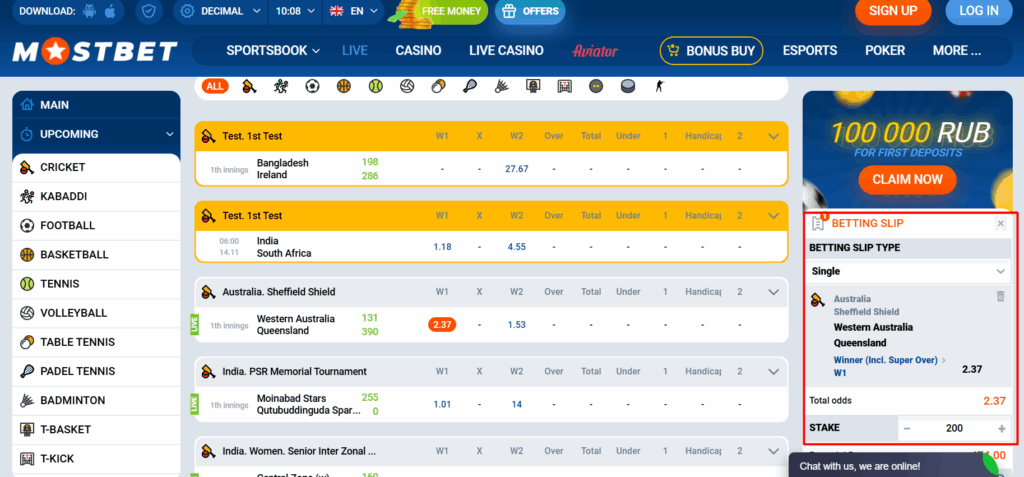Select Kabaddi in the sidebar
The width and height of the screenshot is (1024, 477).
[x=97, y=197]
